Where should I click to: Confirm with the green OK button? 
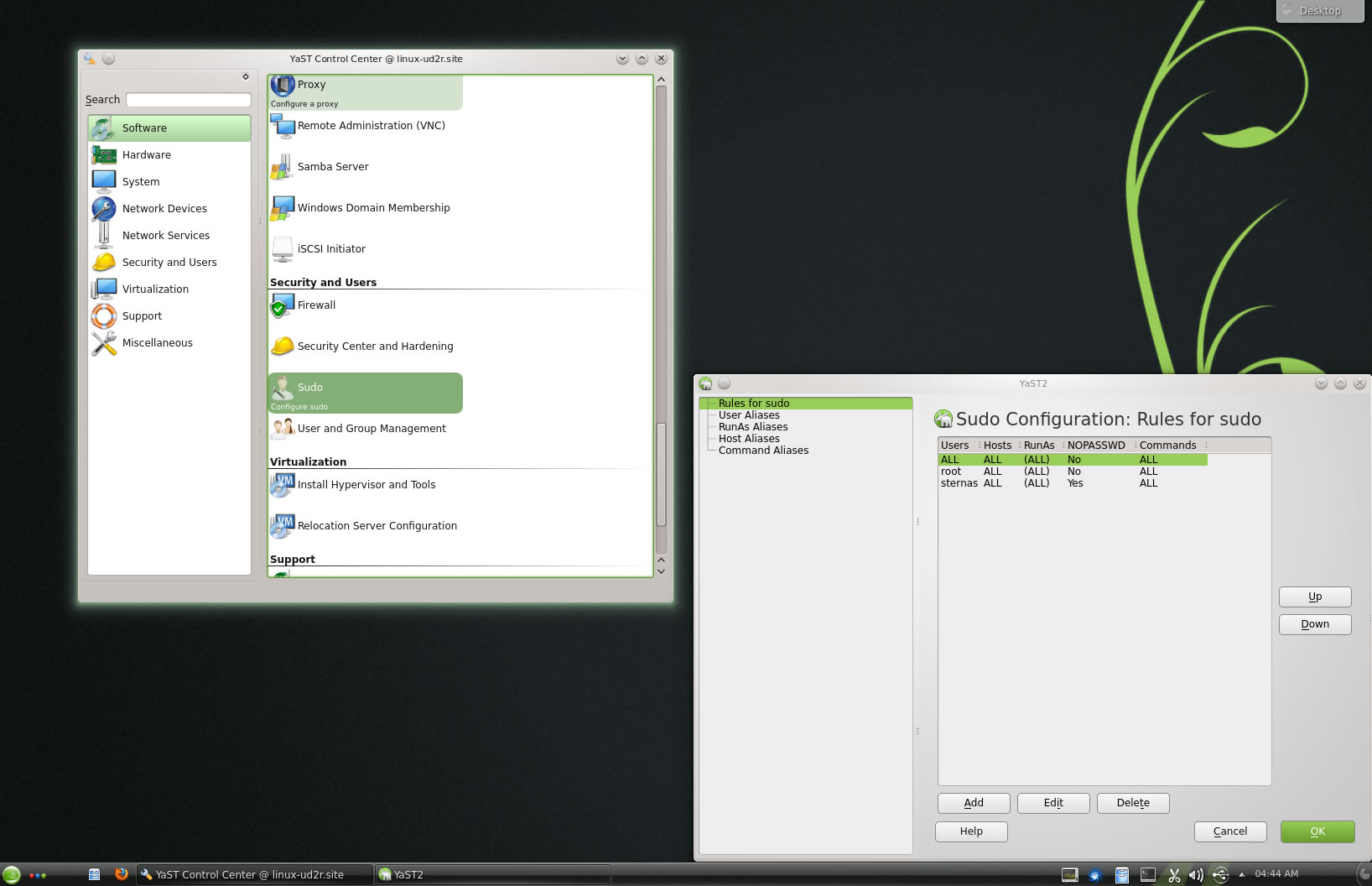click(x=1317, y=831)
